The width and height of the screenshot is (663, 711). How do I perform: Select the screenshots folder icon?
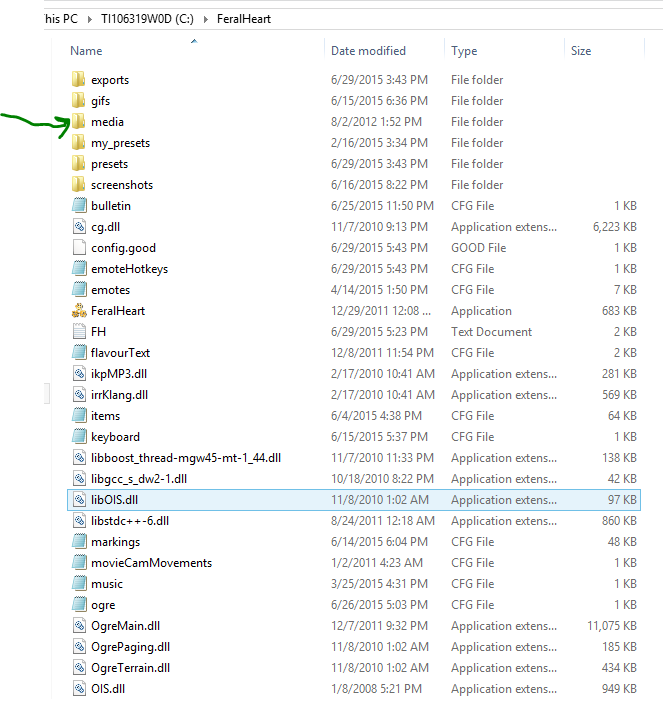point(78,185)
